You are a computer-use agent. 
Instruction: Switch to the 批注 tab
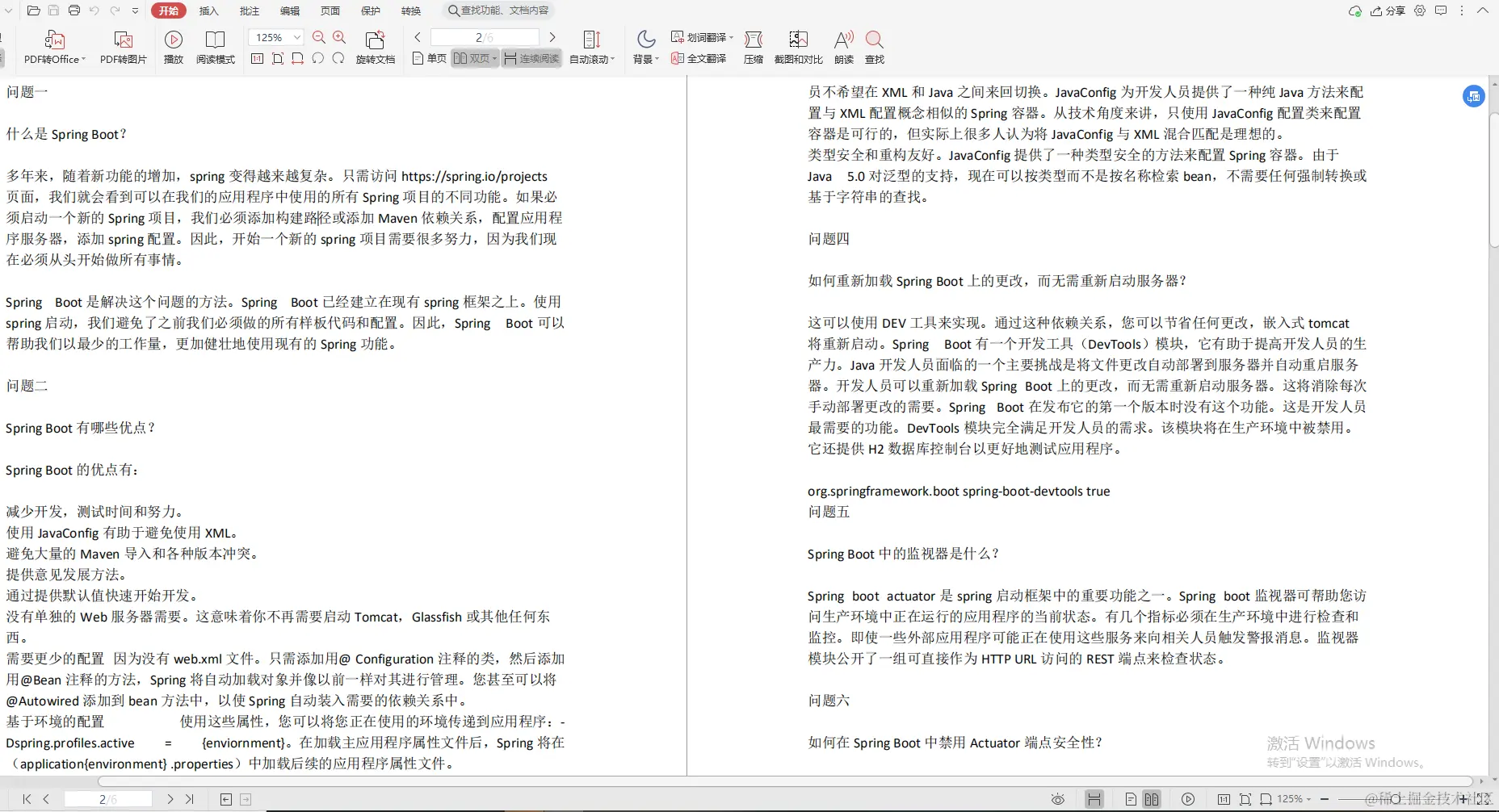(250, 10)
